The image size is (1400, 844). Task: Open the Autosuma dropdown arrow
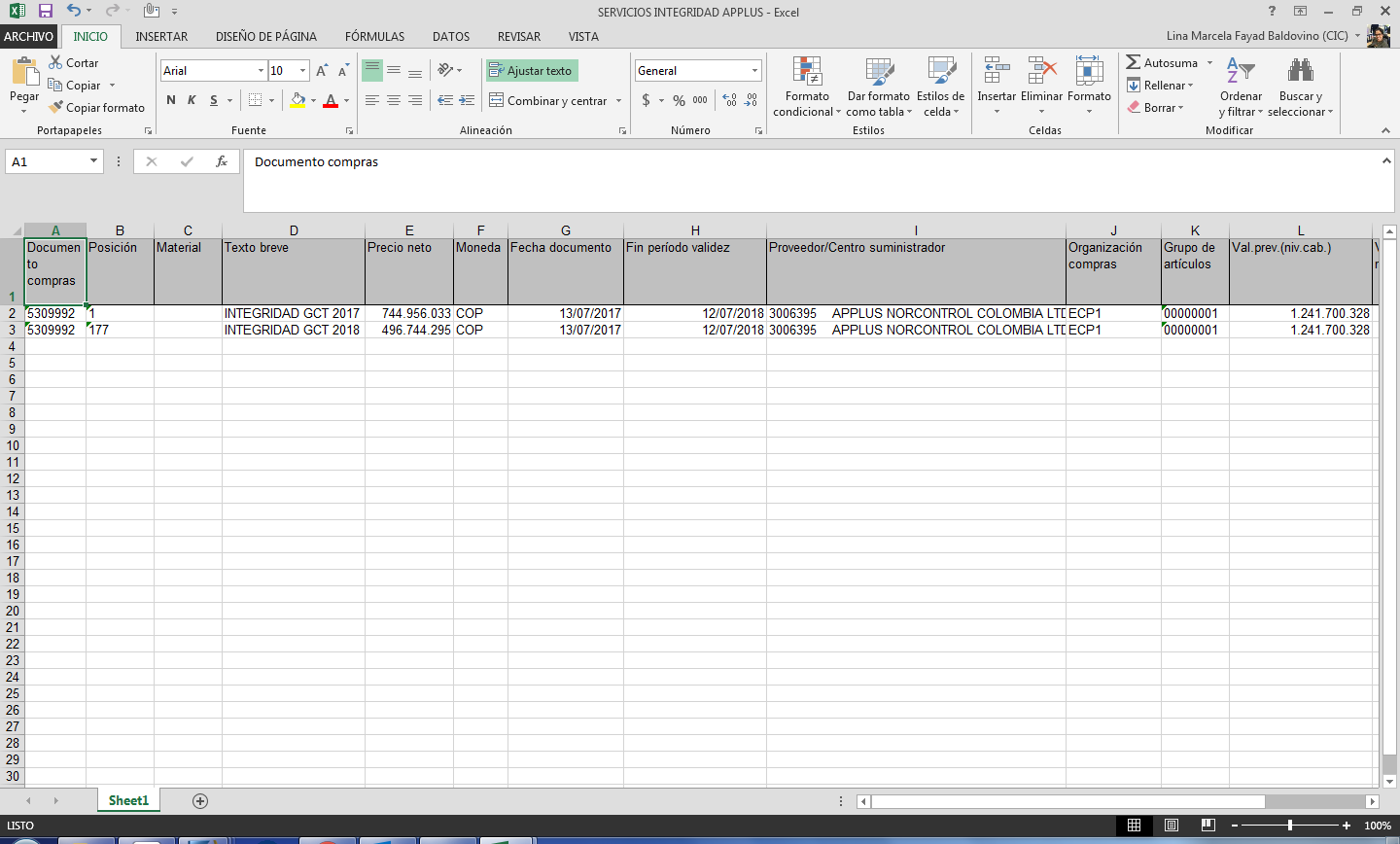pyautogui.click(x=1209, y=62)
